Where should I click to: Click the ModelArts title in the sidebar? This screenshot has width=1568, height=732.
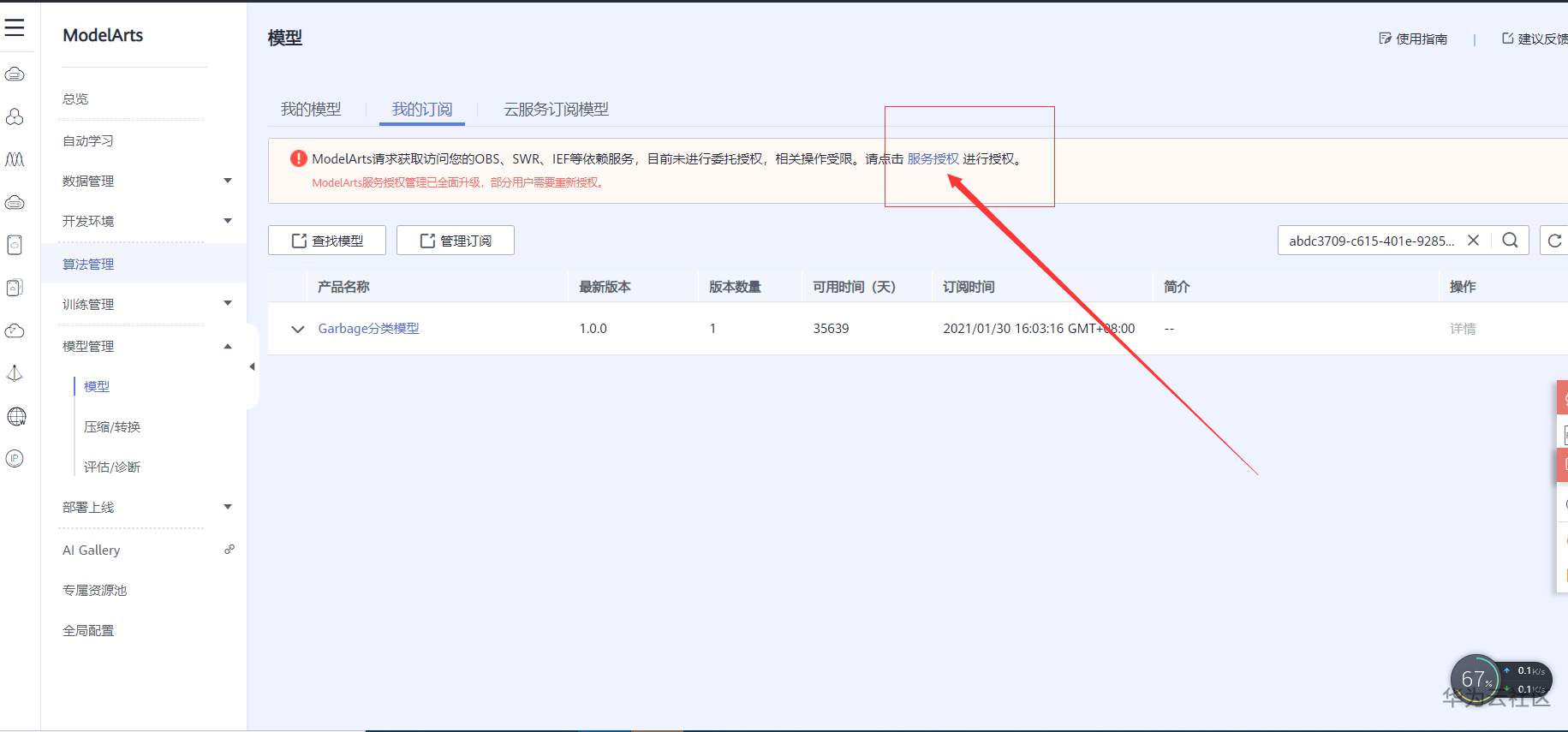click(x=103, y=35)
